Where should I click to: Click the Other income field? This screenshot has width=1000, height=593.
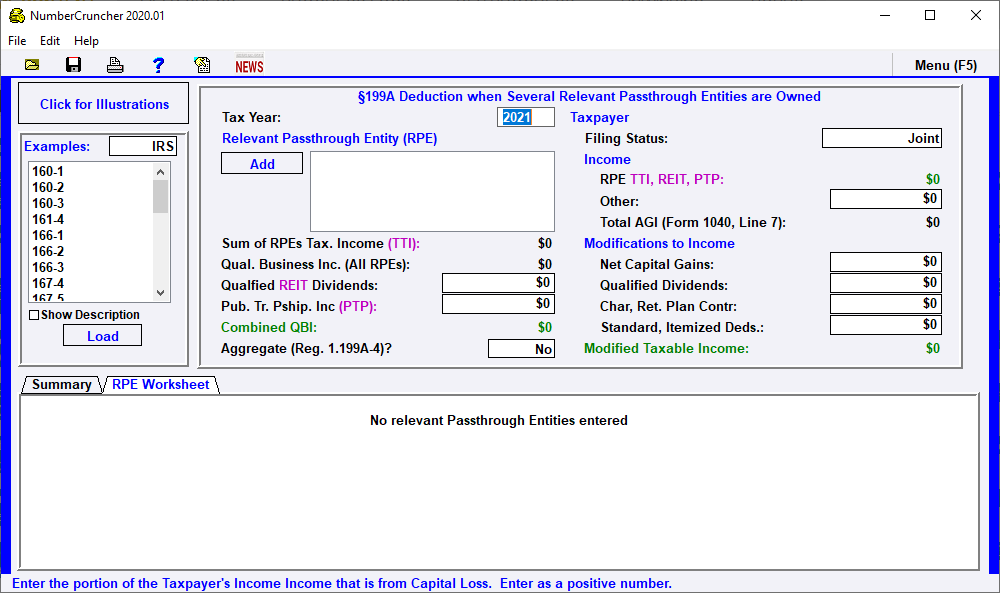(x=886, y=199)
